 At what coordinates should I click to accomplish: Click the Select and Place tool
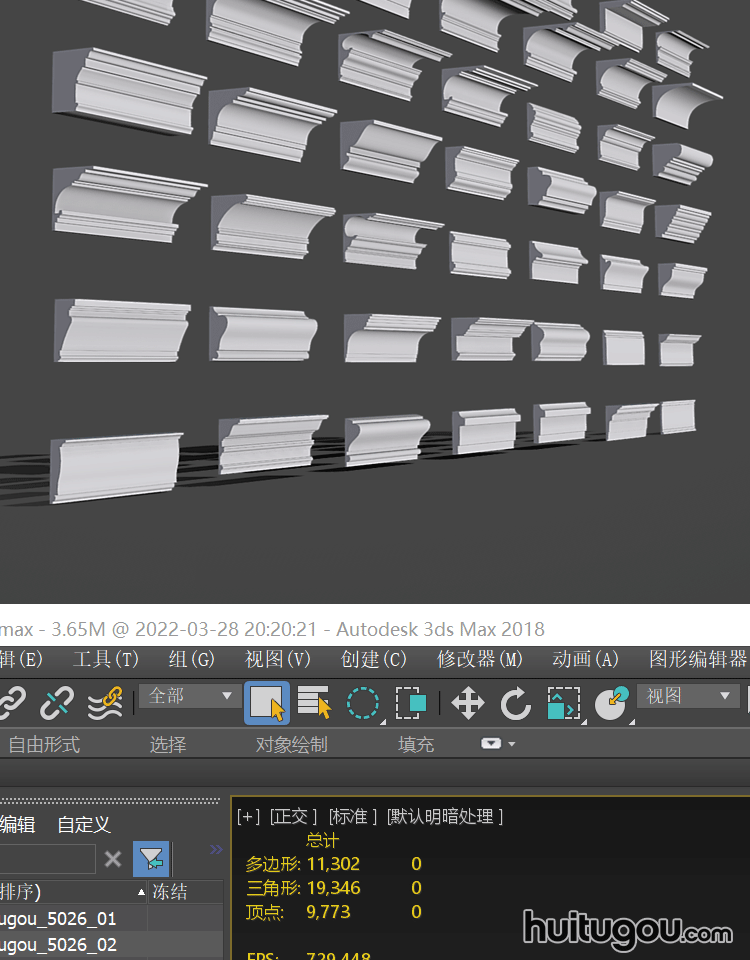click(611, 703)
